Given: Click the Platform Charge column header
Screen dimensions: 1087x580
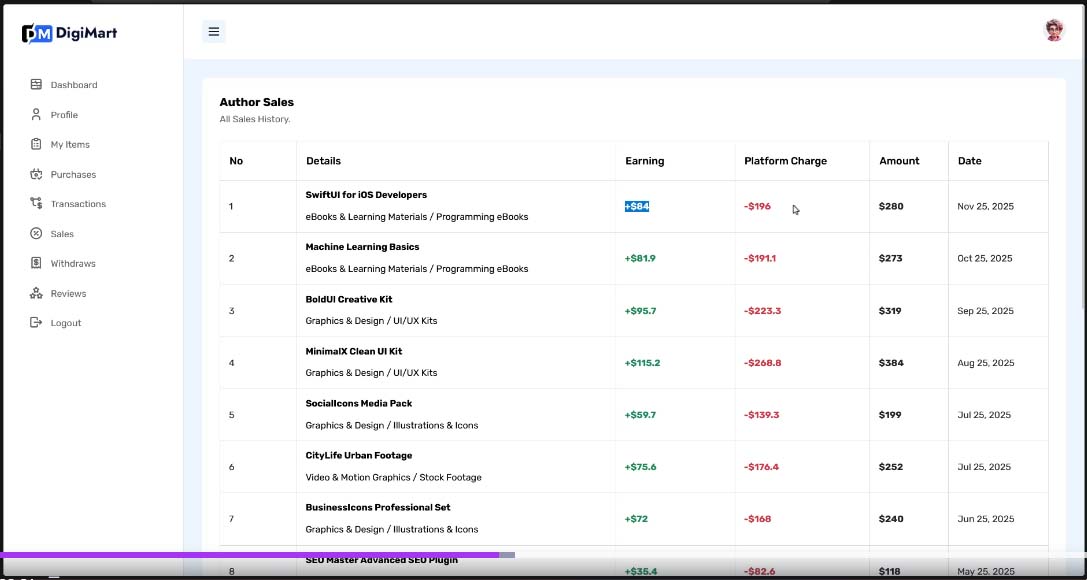Looking at the screenshot, I should [785, 161].
